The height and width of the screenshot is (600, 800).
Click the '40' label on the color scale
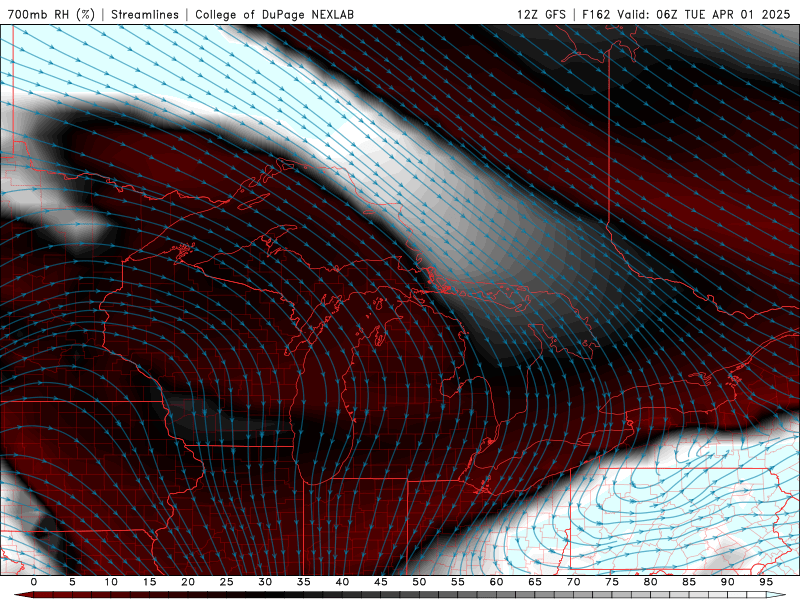[342, 582]
